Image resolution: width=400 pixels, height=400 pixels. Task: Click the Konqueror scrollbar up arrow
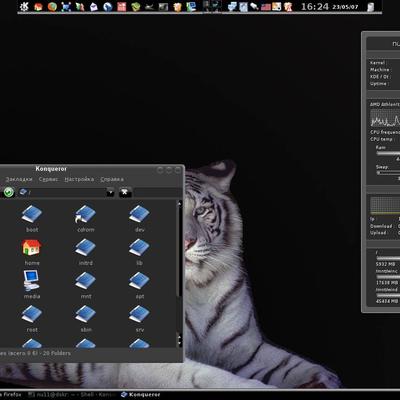[179, 203]
